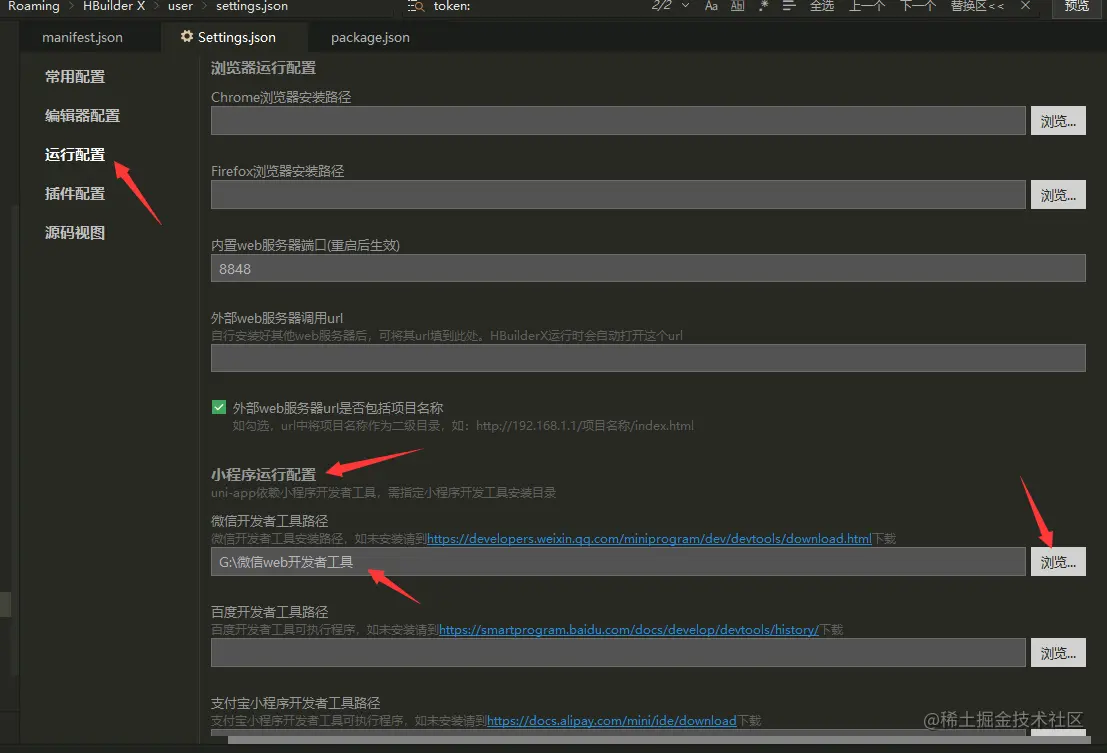Image resolution: width=1107 pixels, height=753 pixels.
Task: Toggle whole-word match search option
Action: [737, 6]
